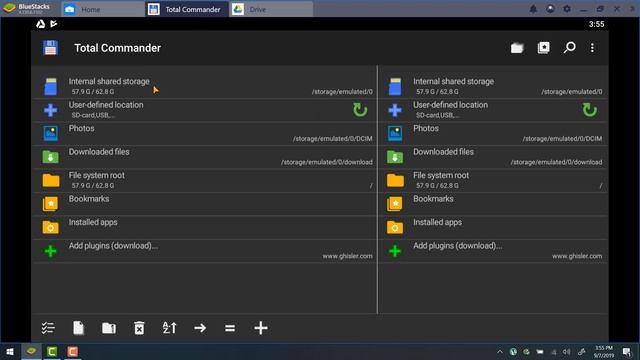This screenshot has width=640, height=360.
Task: Click the left panel Bookmarks star folder icon
Action: (x=51, y=204)
